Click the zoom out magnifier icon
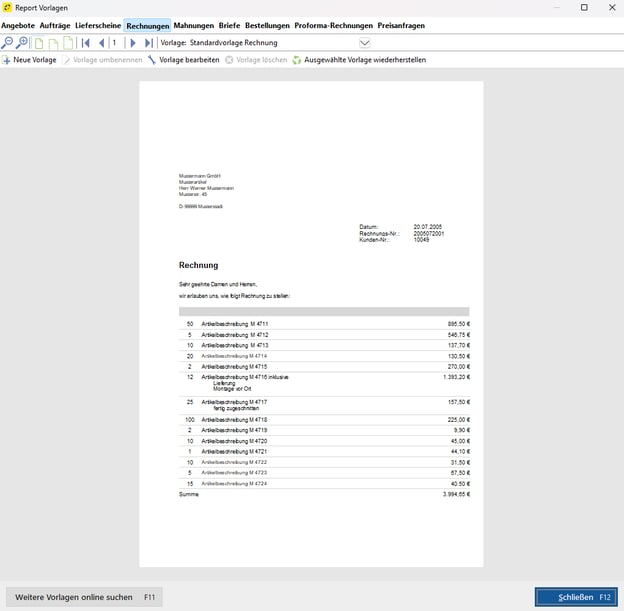The image size is (624, 611). coord(7,43)
